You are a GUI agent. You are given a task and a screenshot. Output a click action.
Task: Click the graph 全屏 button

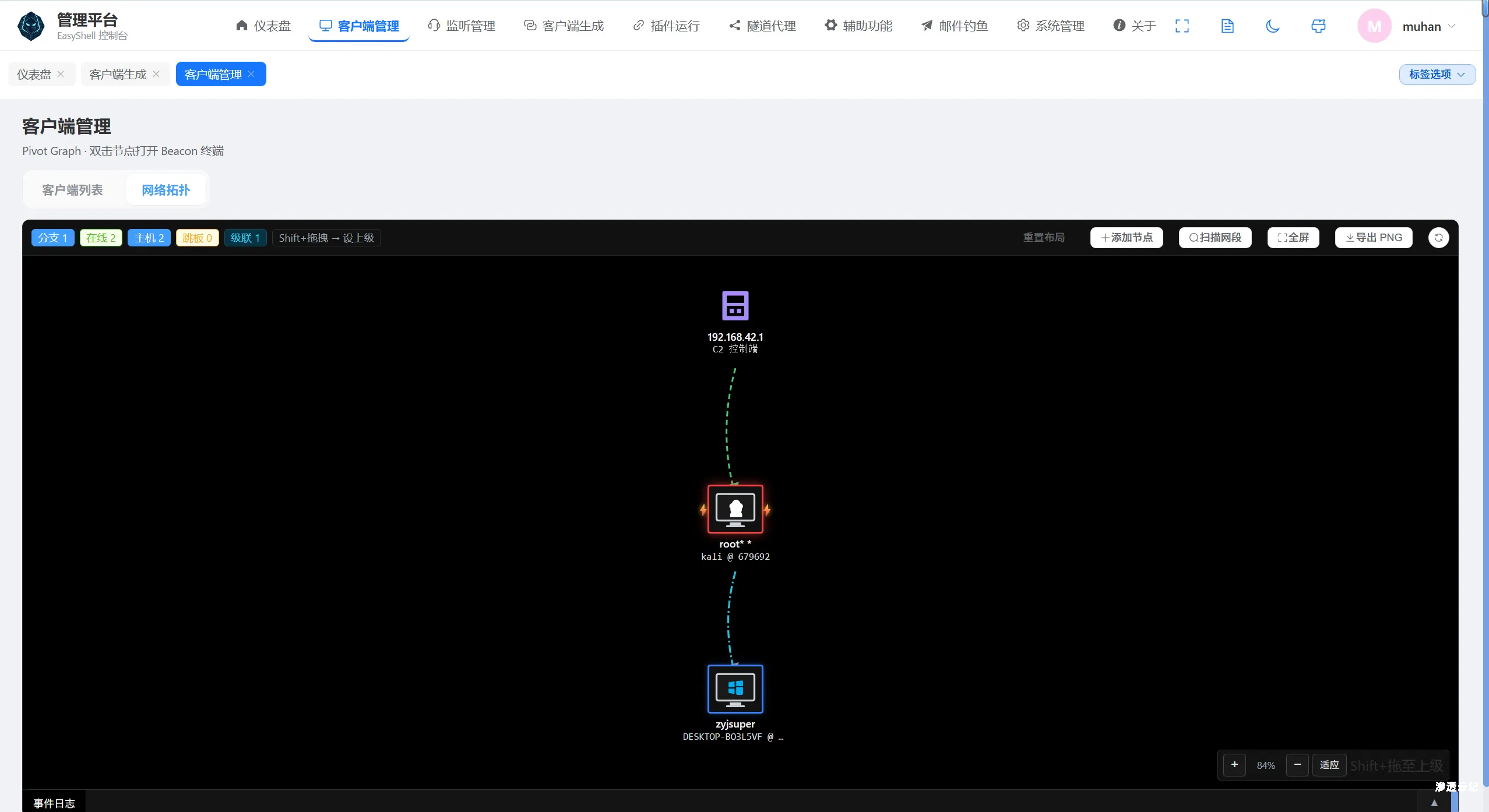pyautogui.click(x=1293, y=238)
